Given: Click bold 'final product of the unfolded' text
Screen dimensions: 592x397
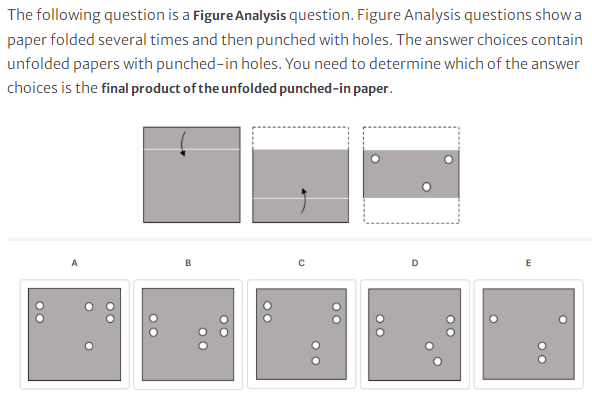Looking at the screenshot, I should pos(189,88).
